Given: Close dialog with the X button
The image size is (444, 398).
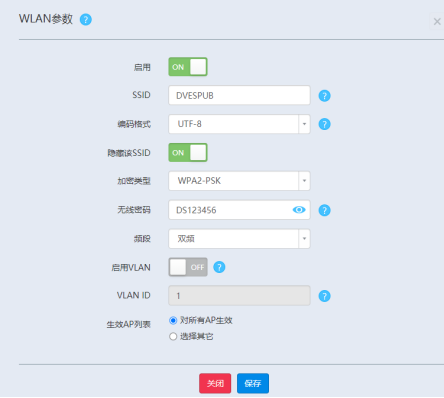Looking at the screenshot, I should click(x=437, y=22).
